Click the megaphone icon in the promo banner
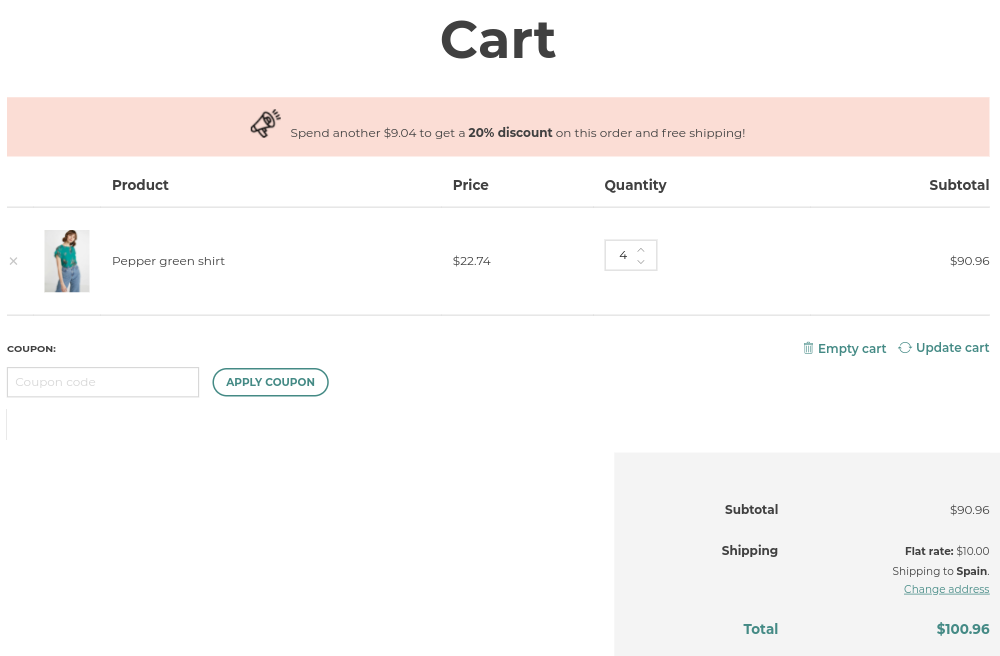 [265, 124]
